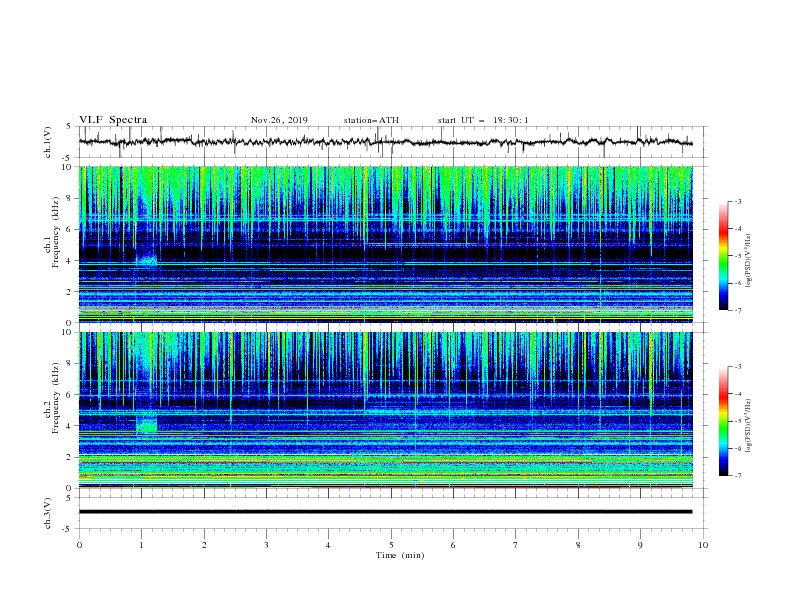Click the "1" tick on the time axis

142,545
